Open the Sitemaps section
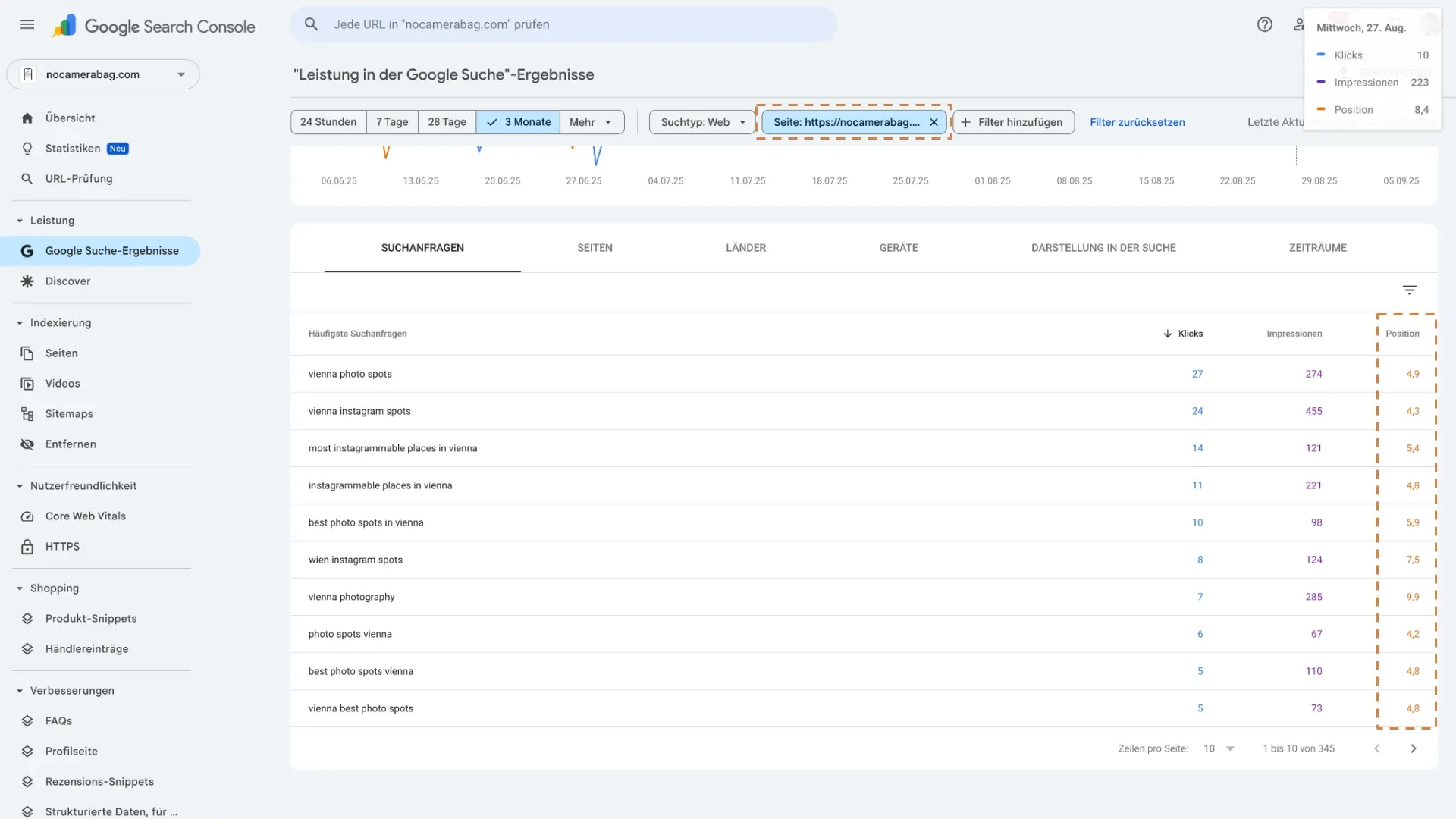The image size is (1456, 819). click(68, 414)
